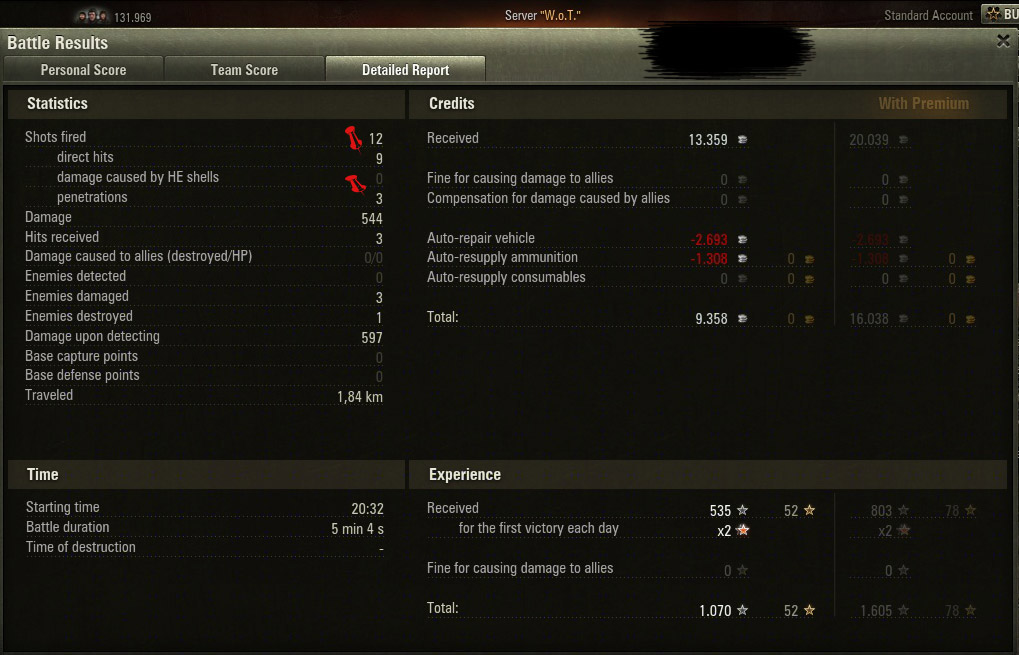Image resolution: width=1019 pixels, height=655 pixels.
Task: Click the crew icon beside 131.969 in top bar
Action: coord(92,16)
